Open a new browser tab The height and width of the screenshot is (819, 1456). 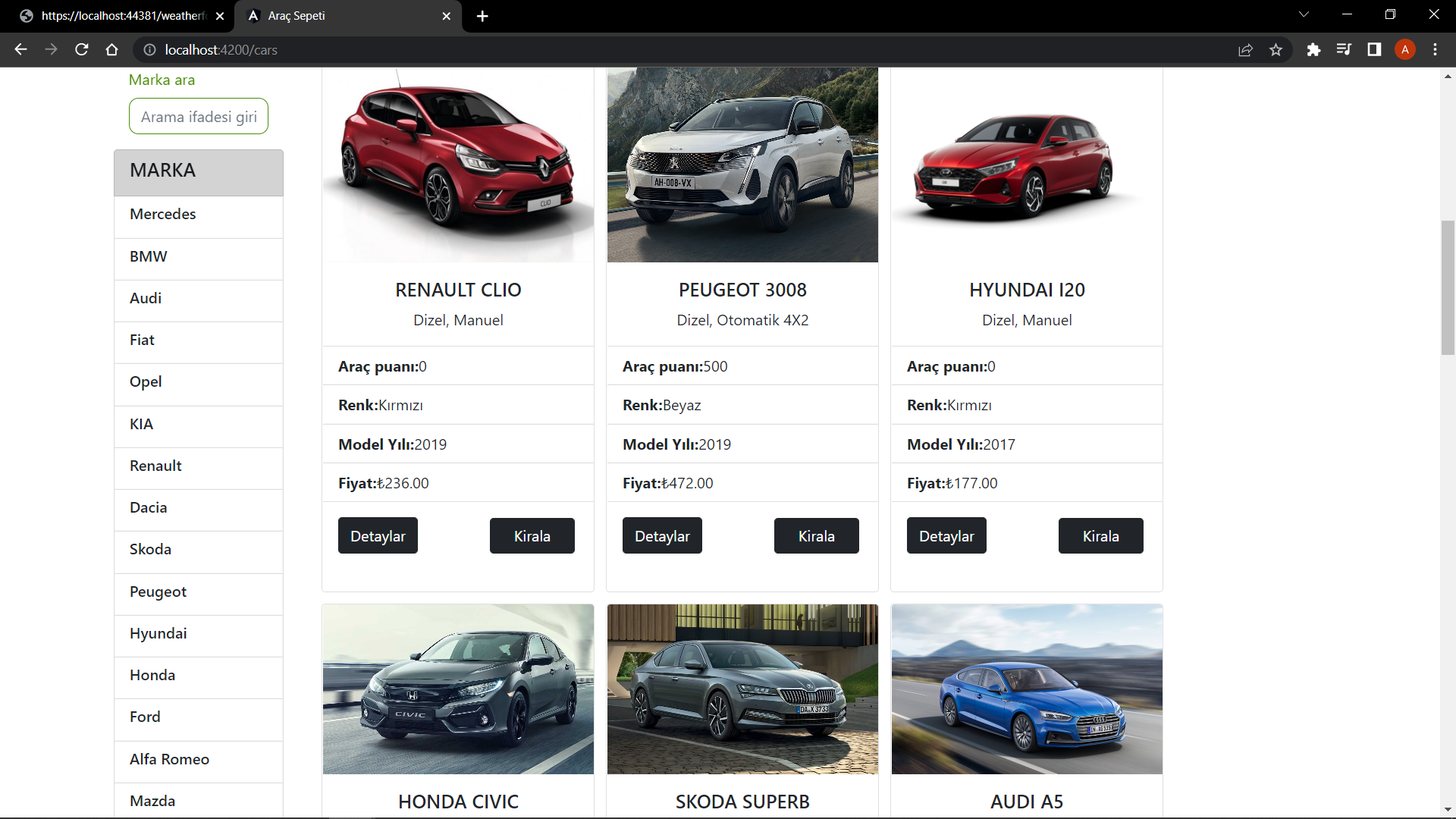pyautogui.click(x=482, y=16)
